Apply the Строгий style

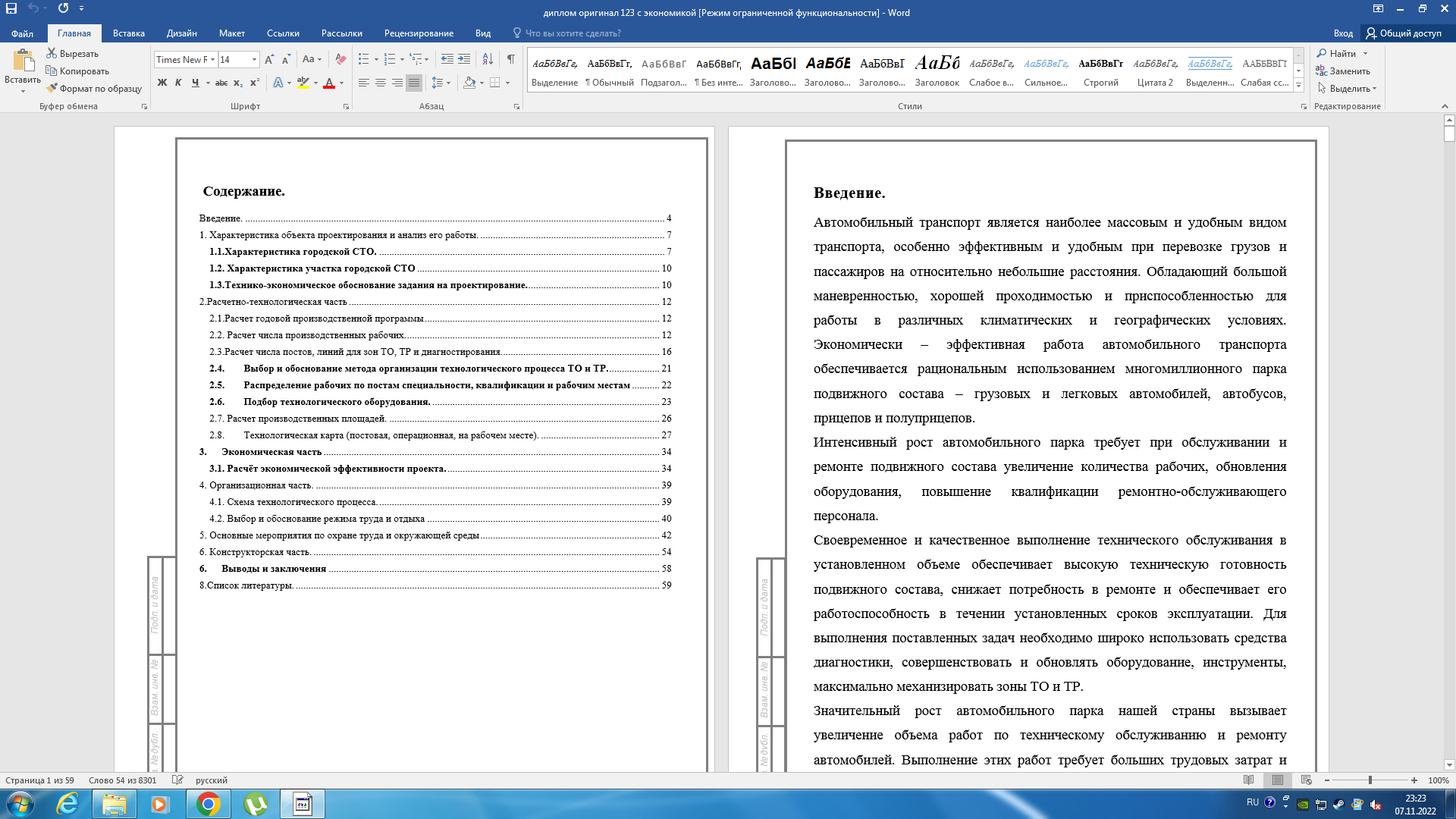1100,70
